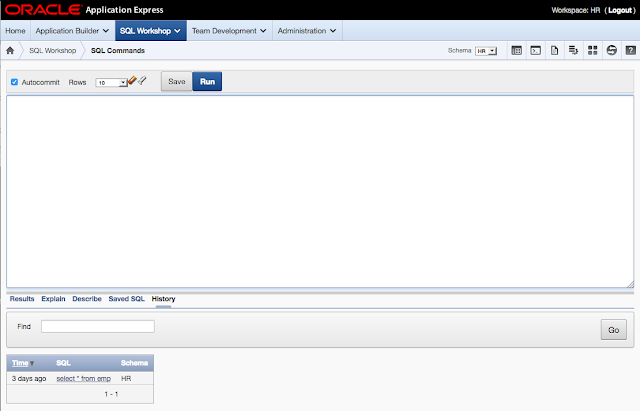Click the SQL Commands breadcrumb text

tap(118, 51)
